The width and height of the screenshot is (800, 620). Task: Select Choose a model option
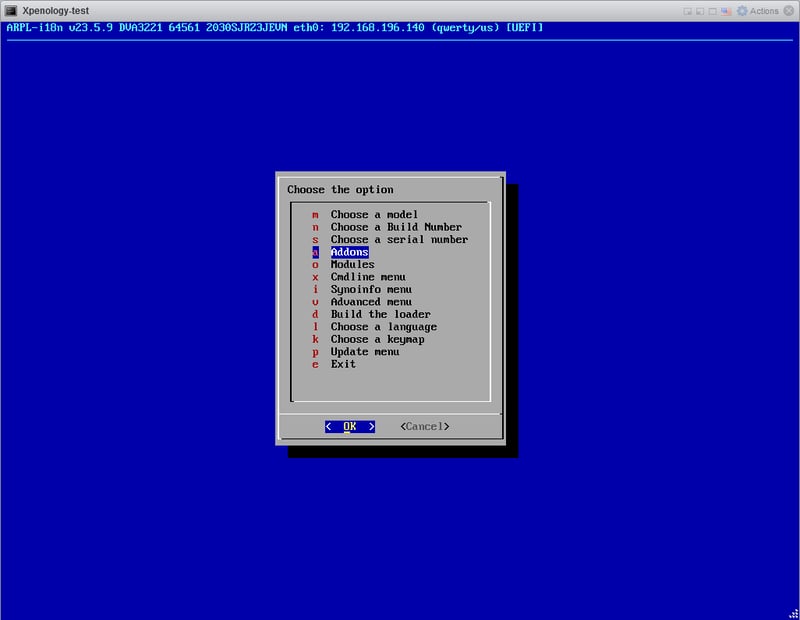coord(374,215)
